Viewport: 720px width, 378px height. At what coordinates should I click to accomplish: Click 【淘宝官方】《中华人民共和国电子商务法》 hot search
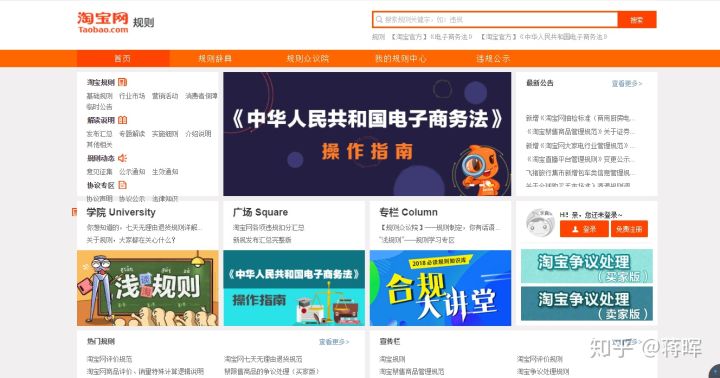click(x=544, y=37)
